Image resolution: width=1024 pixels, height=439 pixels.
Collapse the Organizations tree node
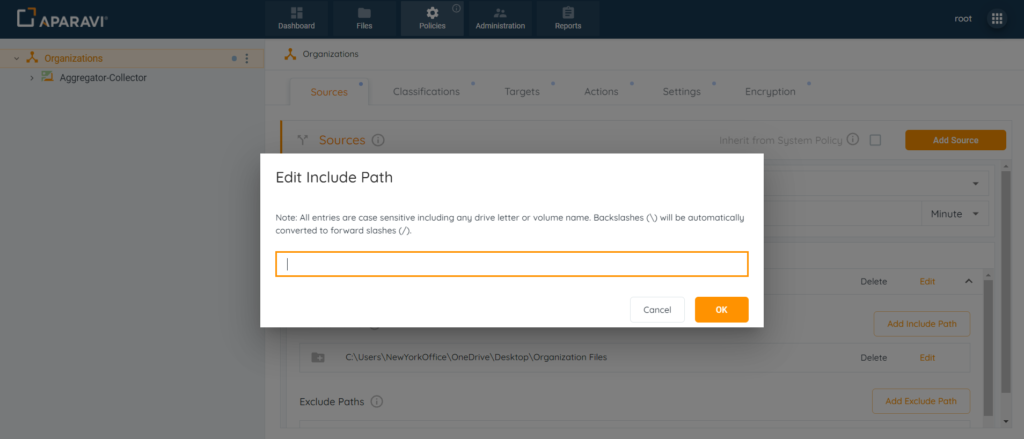point(16,59)
